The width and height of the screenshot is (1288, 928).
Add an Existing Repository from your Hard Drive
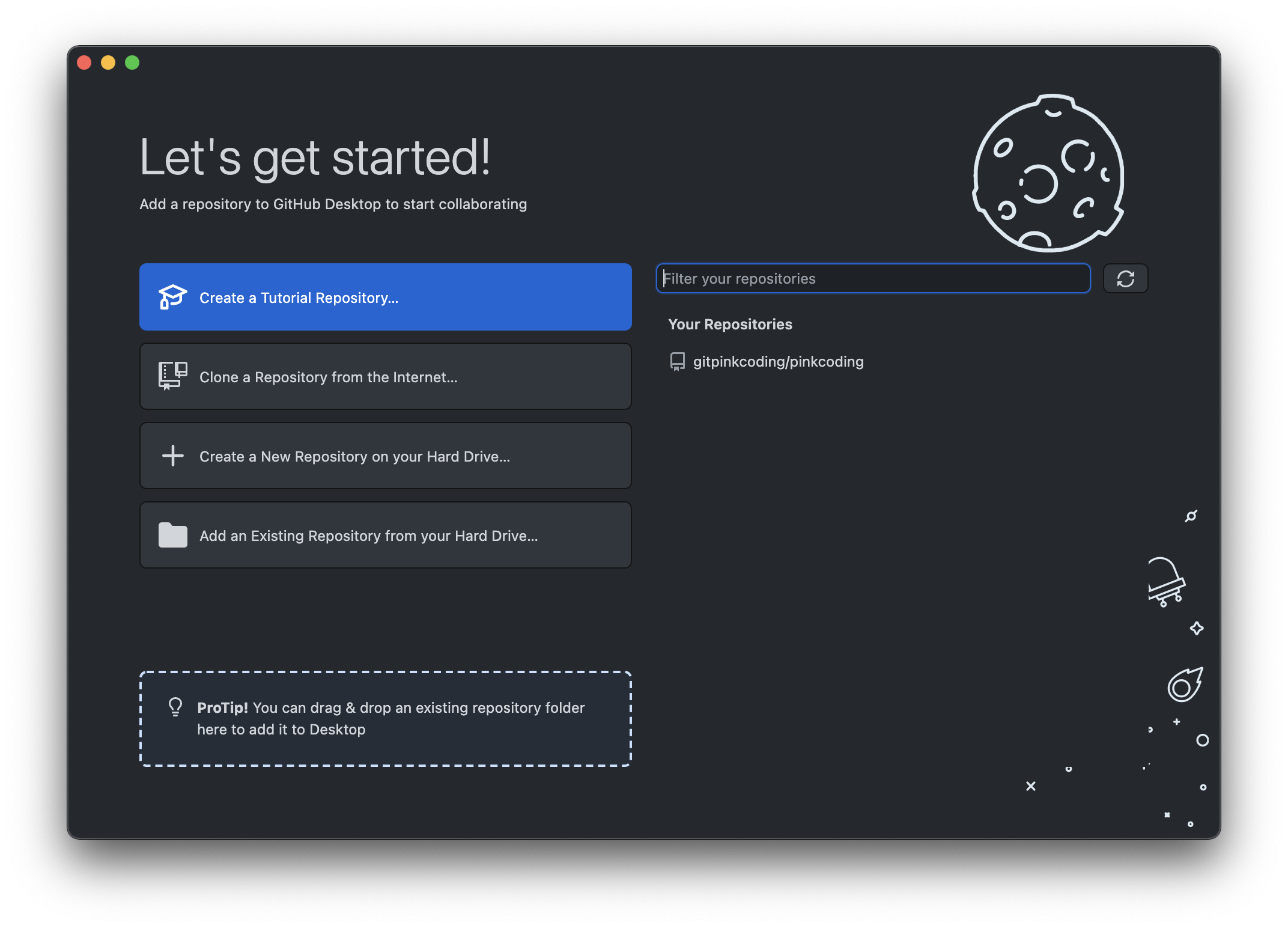coord(385,535)
